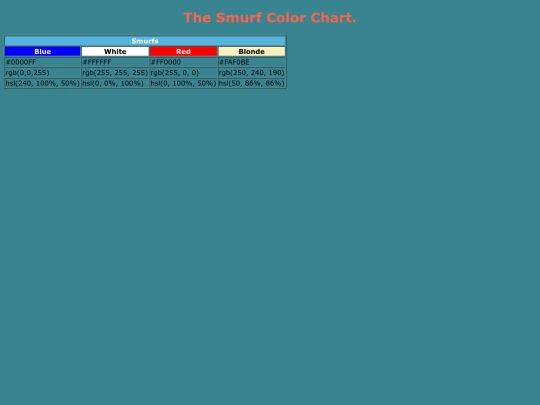Select the '#FFFFFF' hex cell
The height and width of the screenshot is (405, 540).
point(115,62)
